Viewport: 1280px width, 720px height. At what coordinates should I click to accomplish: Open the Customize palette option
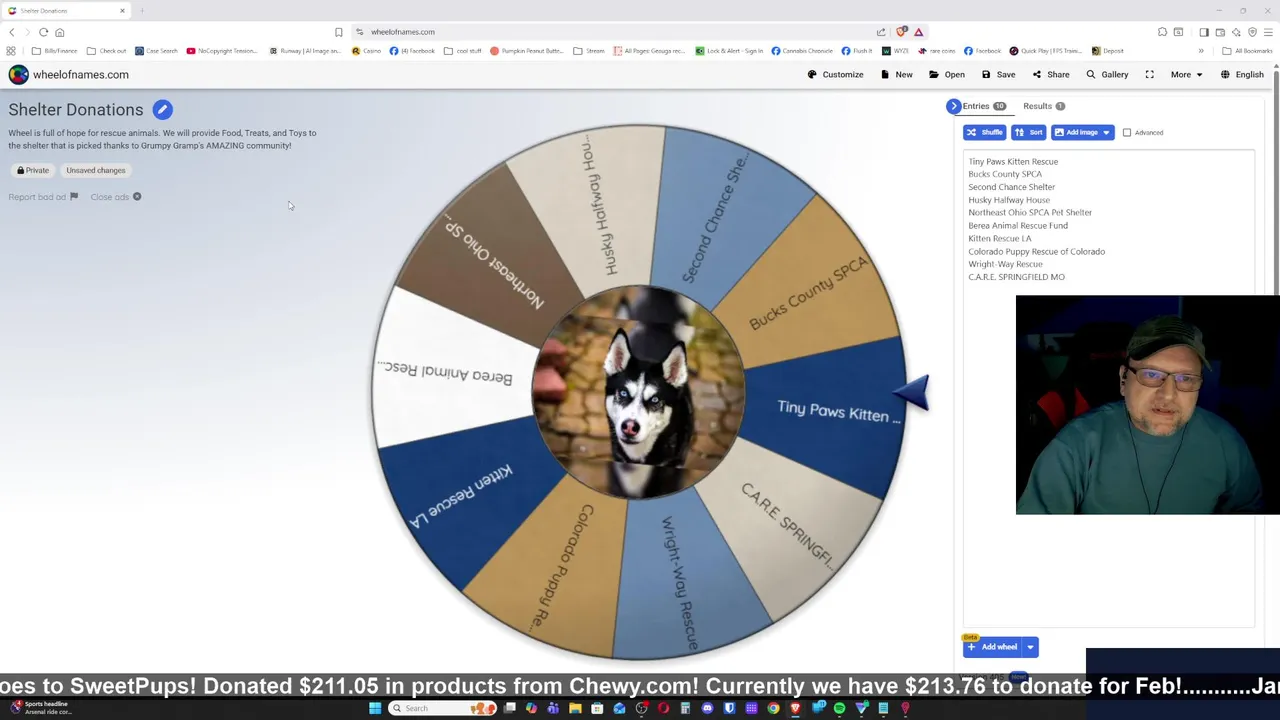coord(835,74)
